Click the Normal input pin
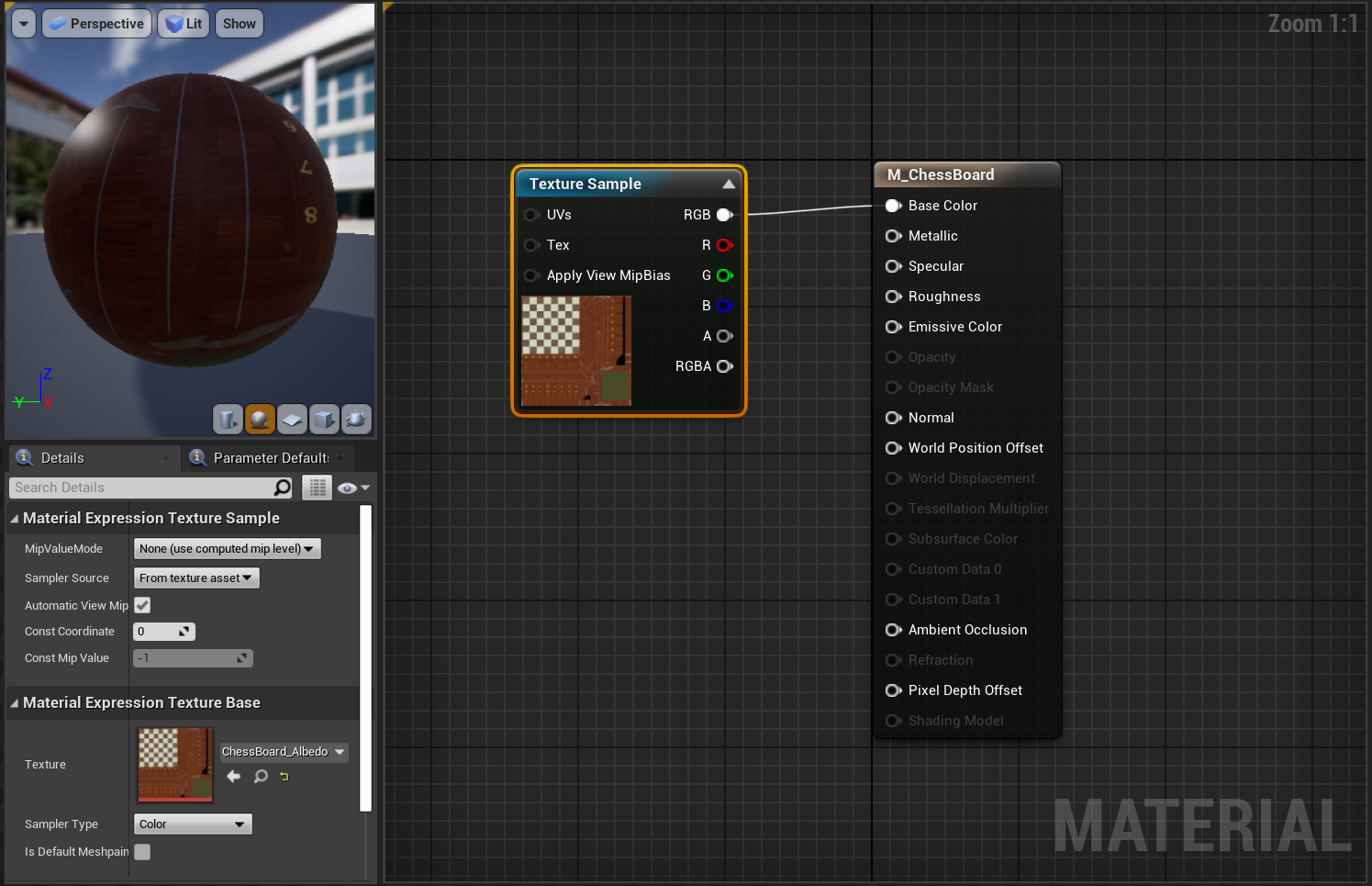1372x886 pixels. (893, 418)
